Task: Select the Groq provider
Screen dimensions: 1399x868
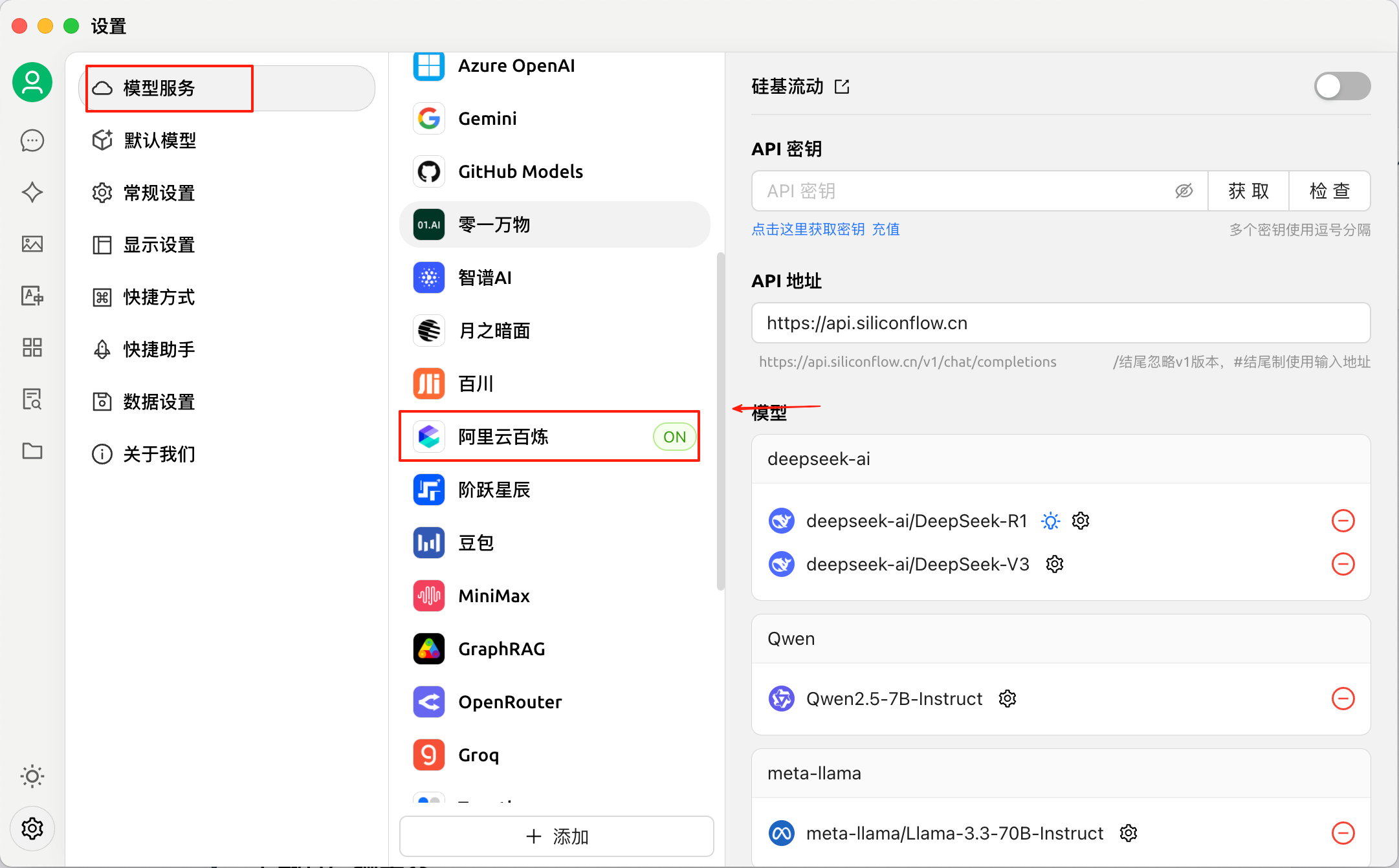Action: tap(555, 755)
